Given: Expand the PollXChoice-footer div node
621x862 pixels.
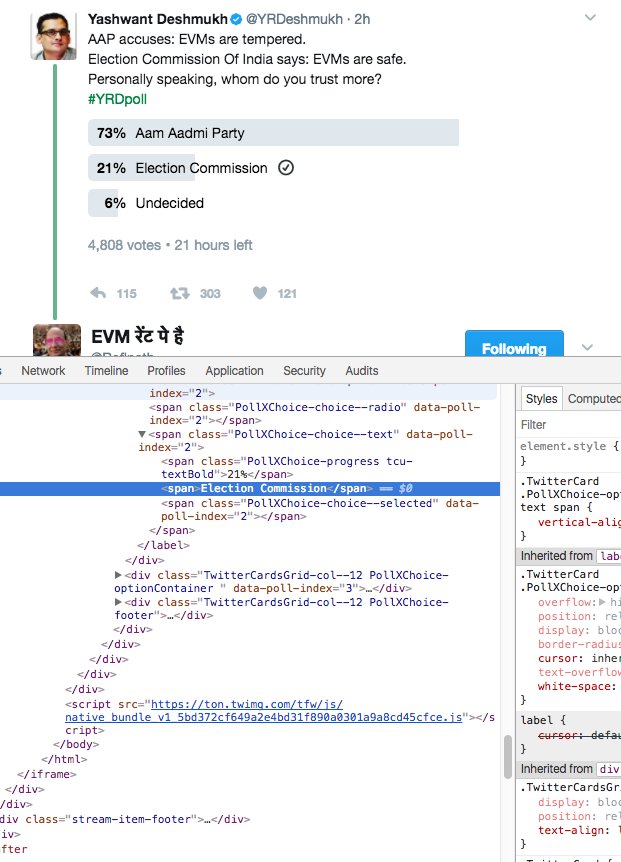Looking at the screenshot, I should pos(118,602).
